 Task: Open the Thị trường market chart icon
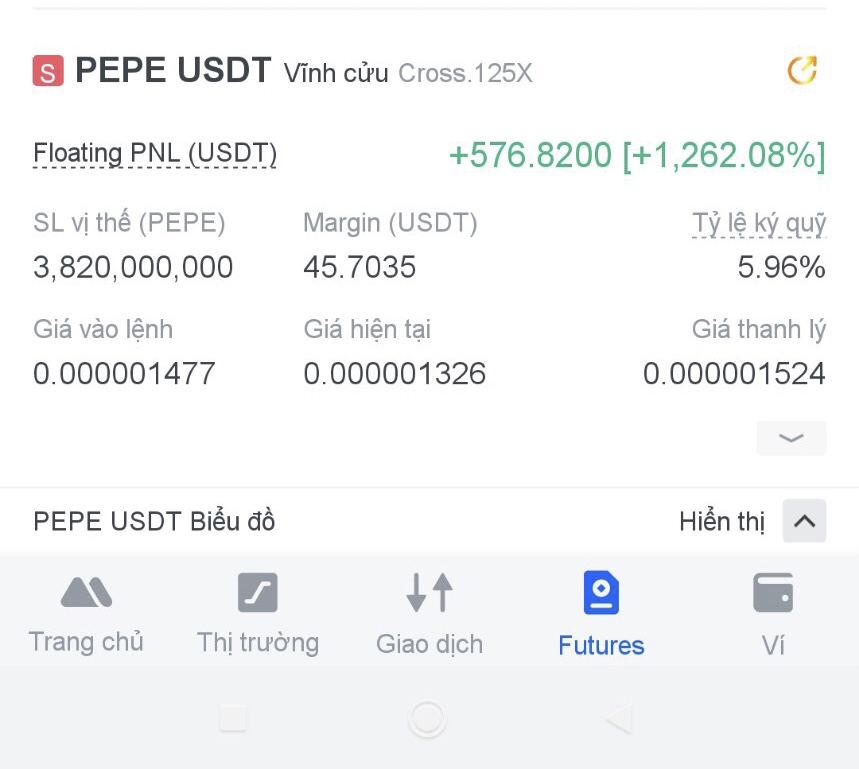(x=257, y=593)
